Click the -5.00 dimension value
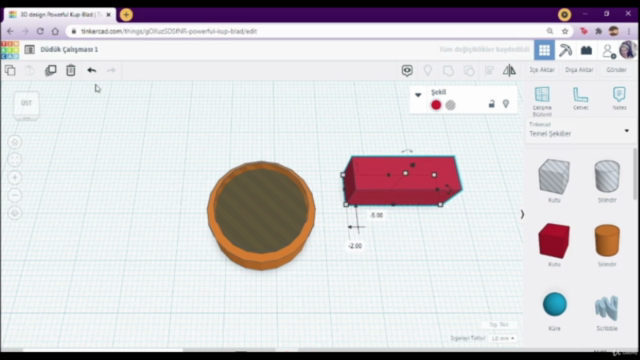This screenshot has height=360, width=640. [x=376, y=215]
